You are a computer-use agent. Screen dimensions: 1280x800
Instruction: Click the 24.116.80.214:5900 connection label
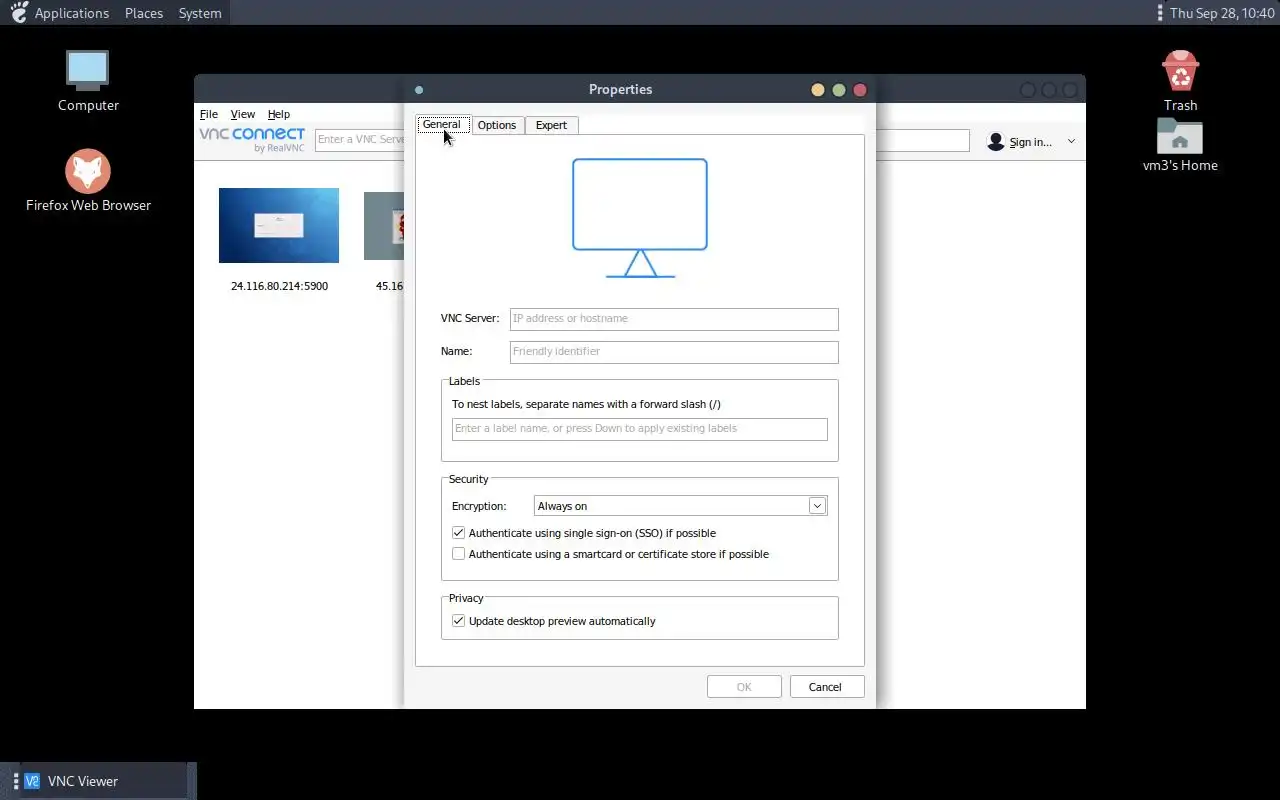(x=279, y=286)
